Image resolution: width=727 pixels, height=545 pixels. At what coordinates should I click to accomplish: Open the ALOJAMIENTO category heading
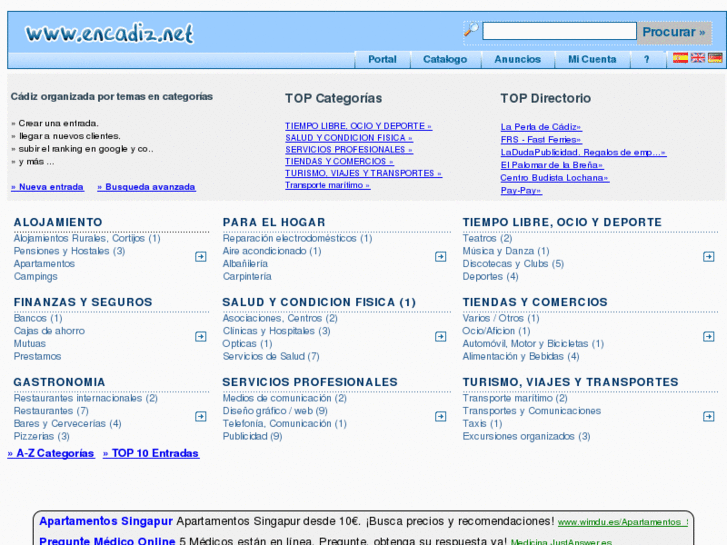[x=58, y=222]
